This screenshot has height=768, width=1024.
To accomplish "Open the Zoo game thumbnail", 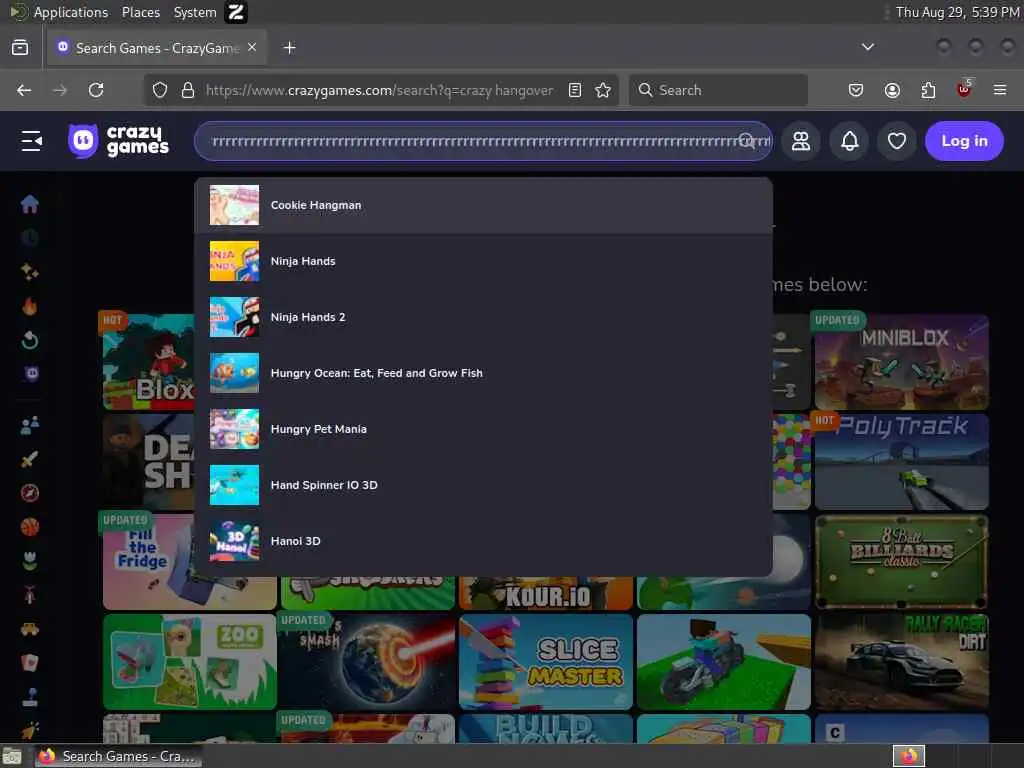I will click(189, 662).
